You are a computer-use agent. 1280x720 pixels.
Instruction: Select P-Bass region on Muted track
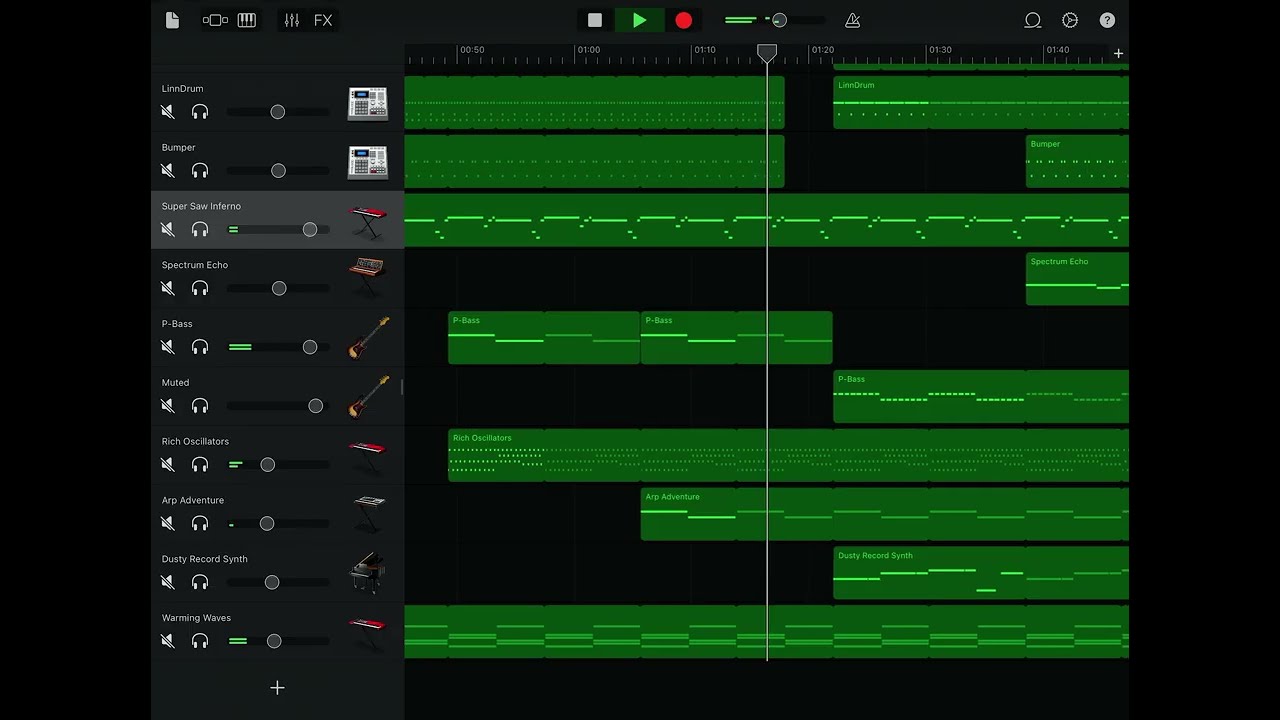[x=981, y=397]
